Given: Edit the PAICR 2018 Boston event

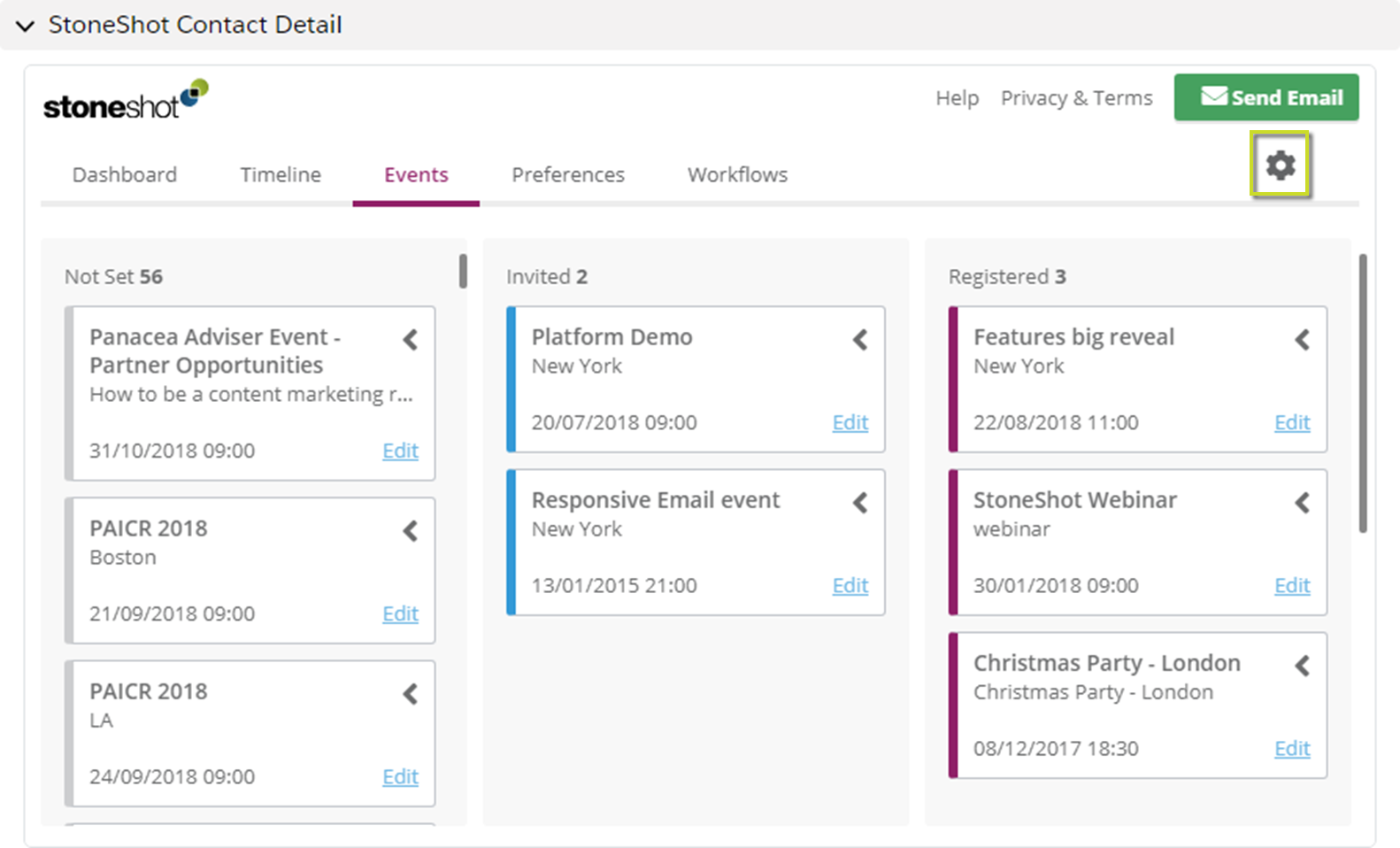Looking at the screenshot, I should [400, 613].
